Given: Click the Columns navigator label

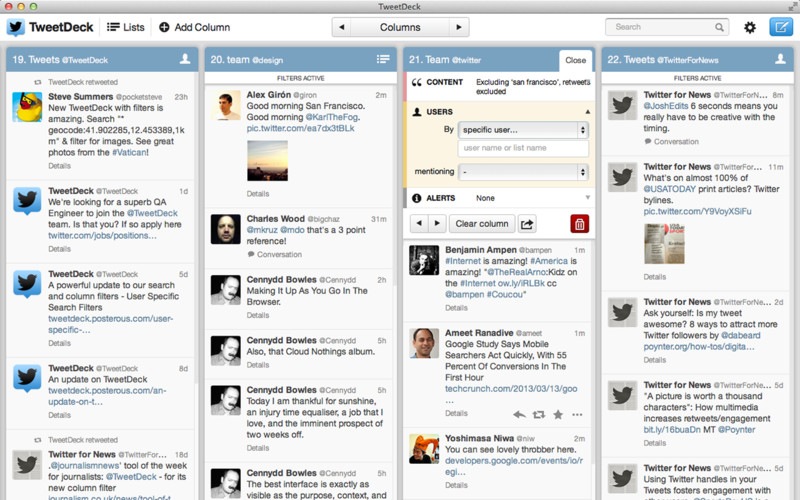Looking at the screenshot, I should 400,27.
